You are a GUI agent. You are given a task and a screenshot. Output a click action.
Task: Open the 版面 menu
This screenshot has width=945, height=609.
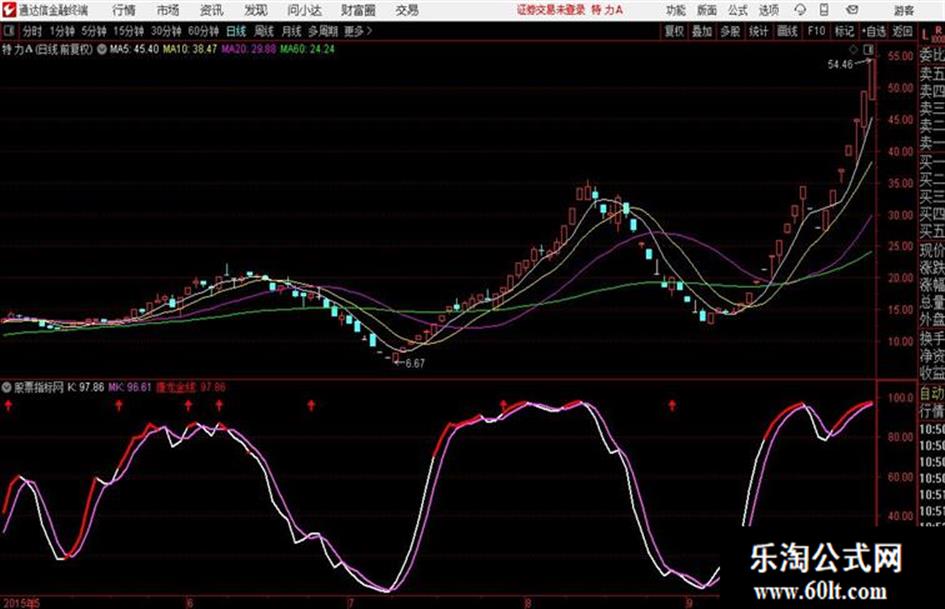coord(707,10)
